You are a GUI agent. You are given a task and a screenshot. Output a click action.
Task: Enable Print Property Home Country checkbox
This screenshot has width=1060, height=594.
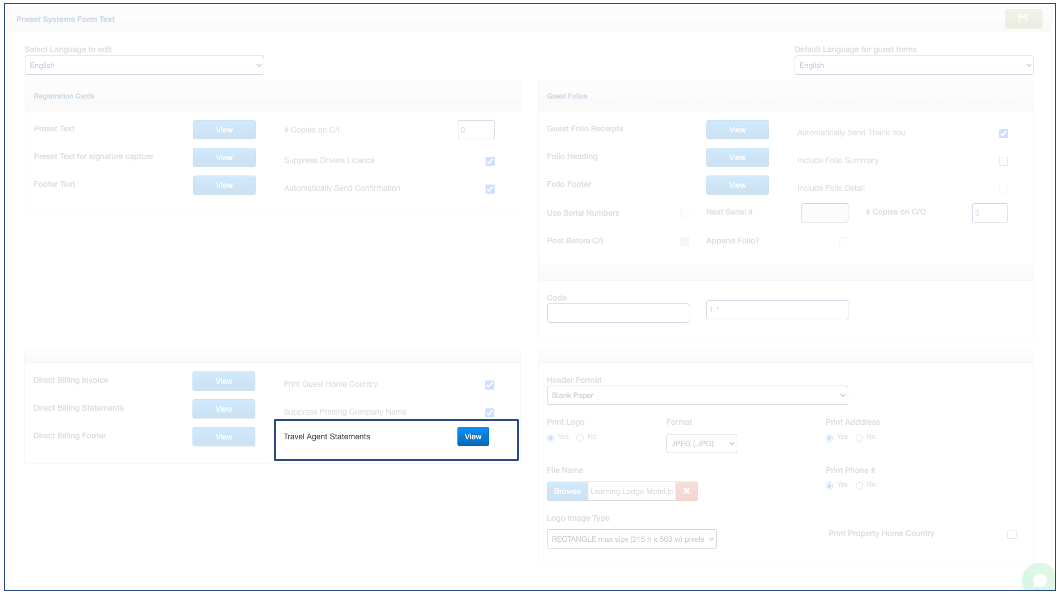(1011, 535)
